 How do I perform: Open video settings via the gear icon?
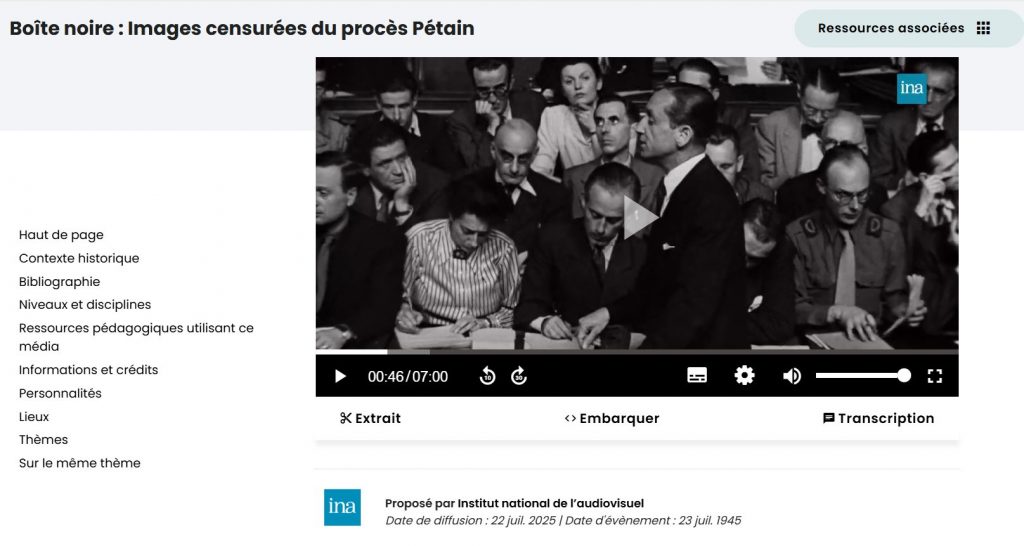[744, 376]
